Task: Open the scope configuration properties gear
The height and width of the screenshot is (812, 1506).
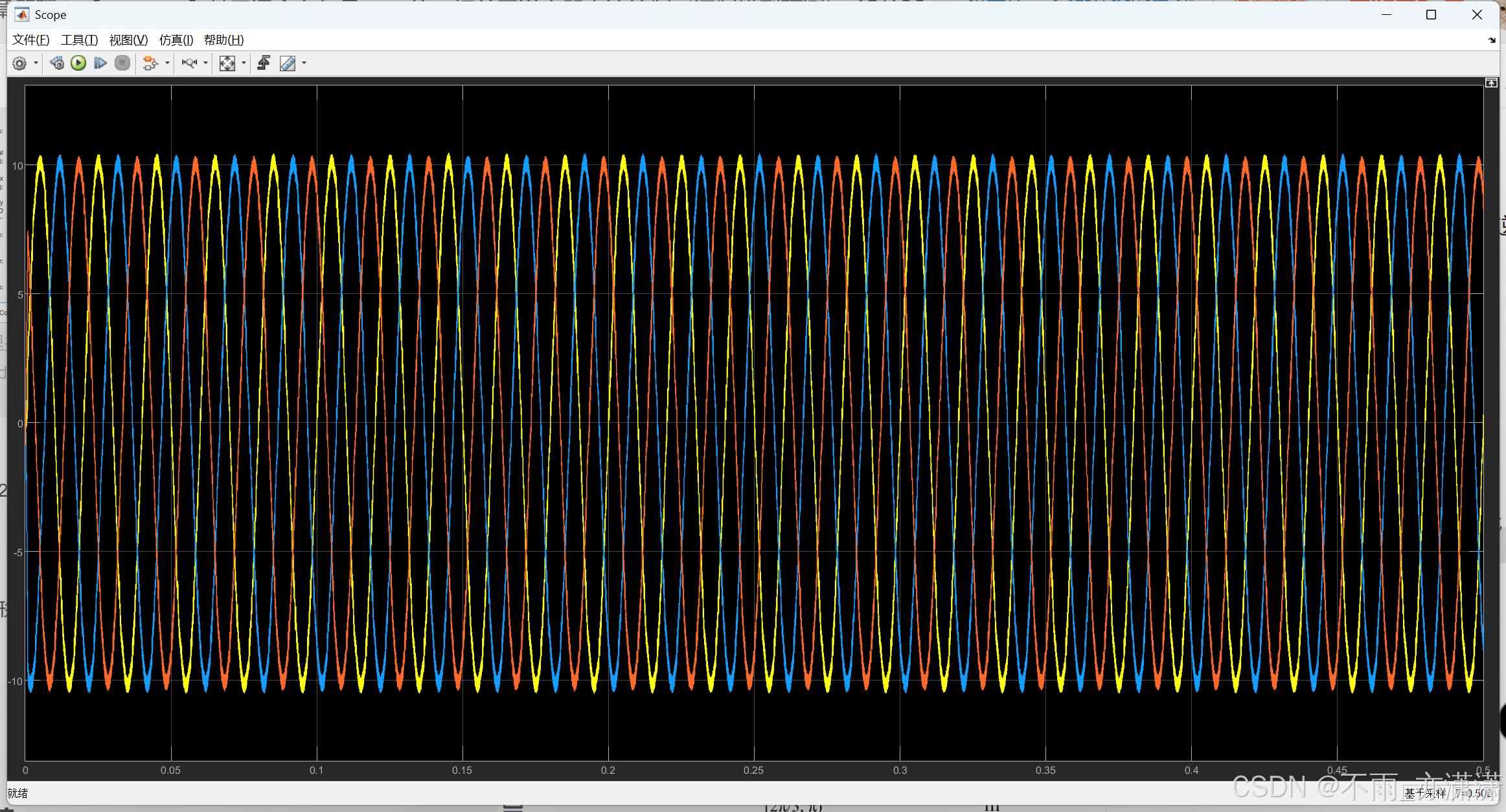Action: pyautogui.click(x=19, y=63)
